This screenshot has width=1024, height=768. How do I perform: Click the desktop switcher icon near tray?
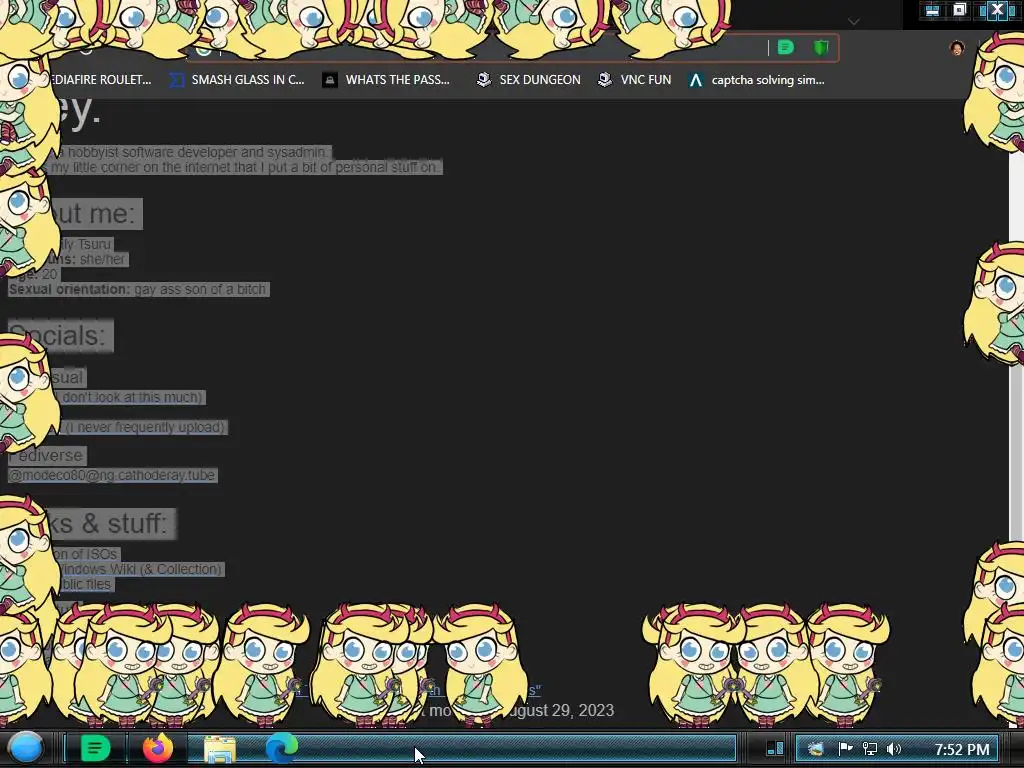(x=775, y=748)
